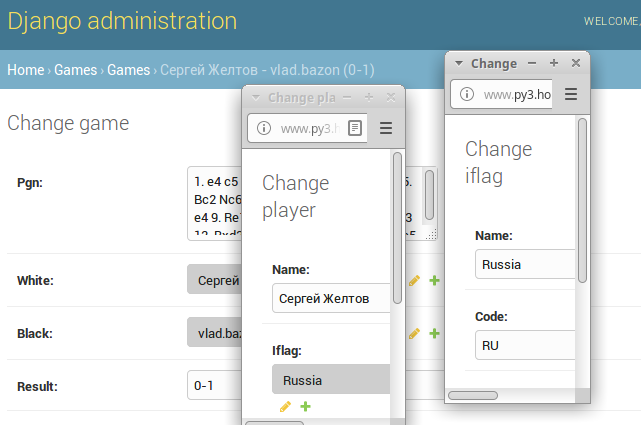The width and height of the screenshot is (641, 425).
Task: Go to Home breadcrumb link
Action: pyautogui.click(x=26, y=70)
